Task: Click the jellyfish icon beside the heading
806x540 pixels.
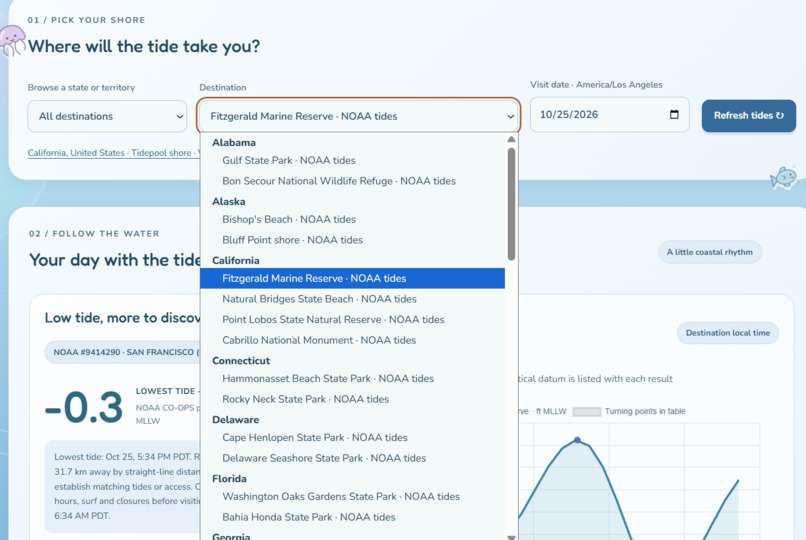Action: point(12,41)
